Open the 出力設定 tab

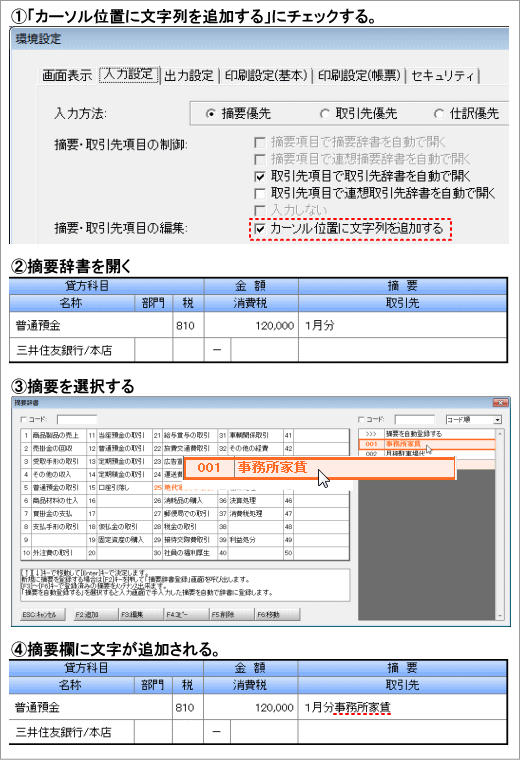tap(189, 76)
